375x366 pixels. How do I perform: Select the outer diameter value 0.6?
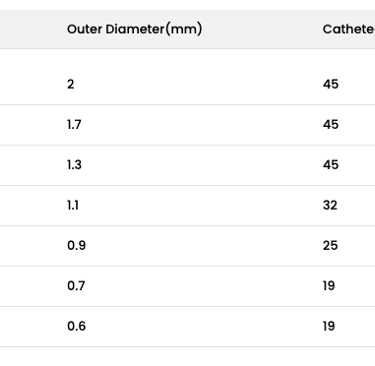76,326
